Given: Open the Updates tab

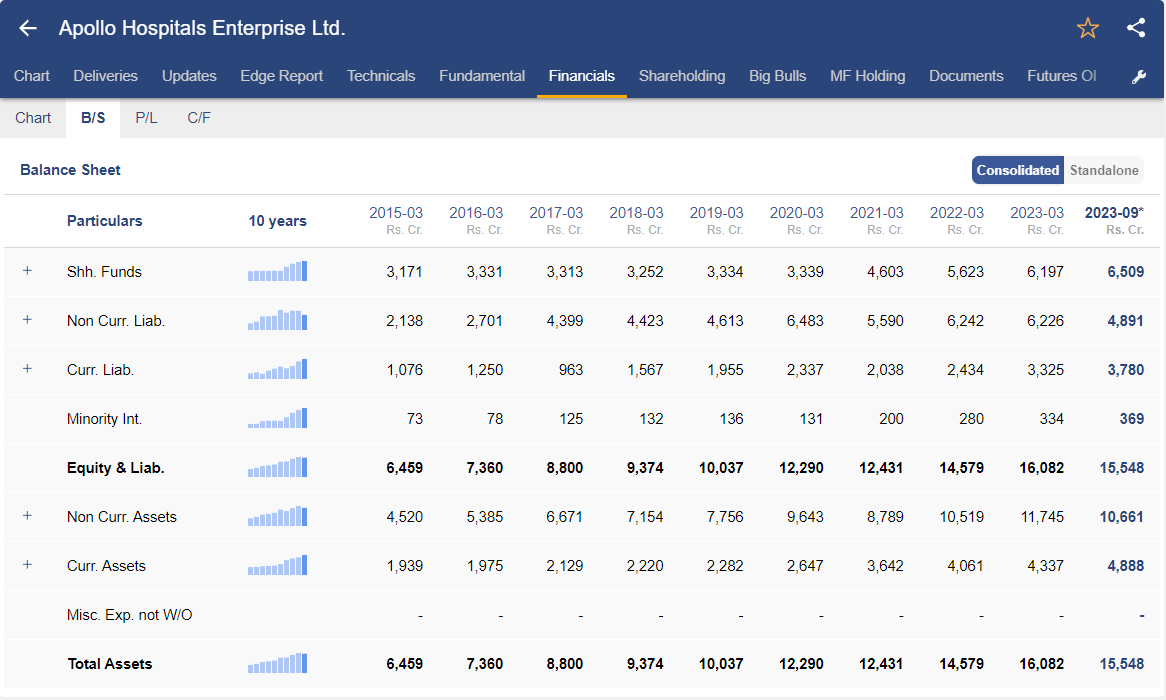Looking at the screenshot, I should [x=189, y=76].
